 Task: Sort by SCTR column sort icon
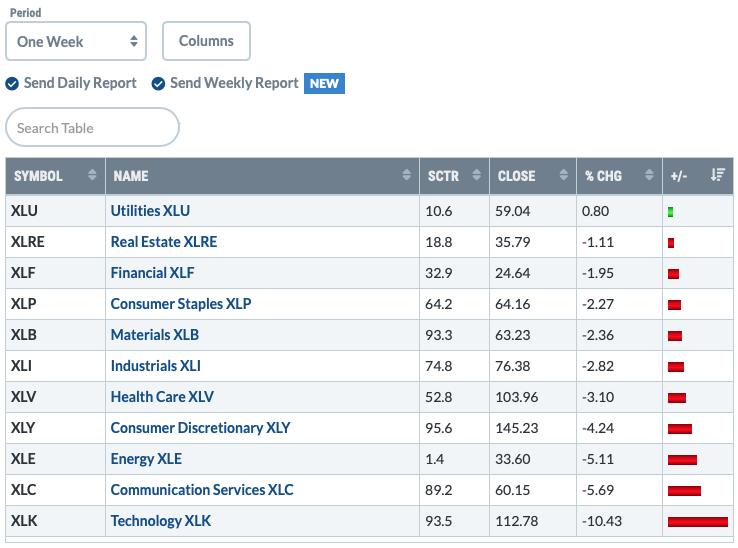476,175
